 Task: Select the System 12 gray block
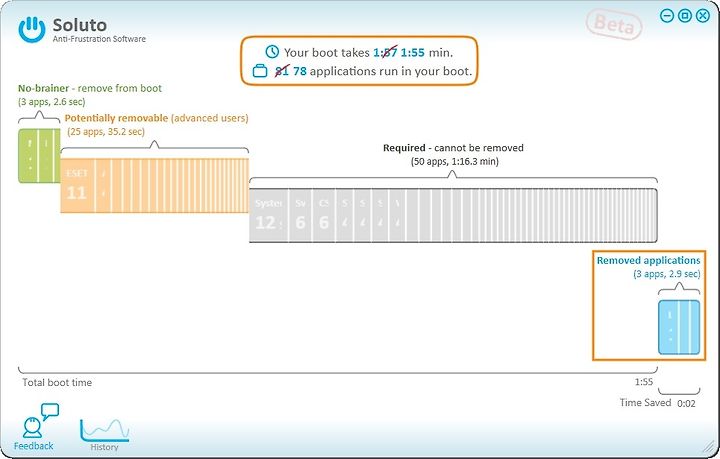[269, 215]
